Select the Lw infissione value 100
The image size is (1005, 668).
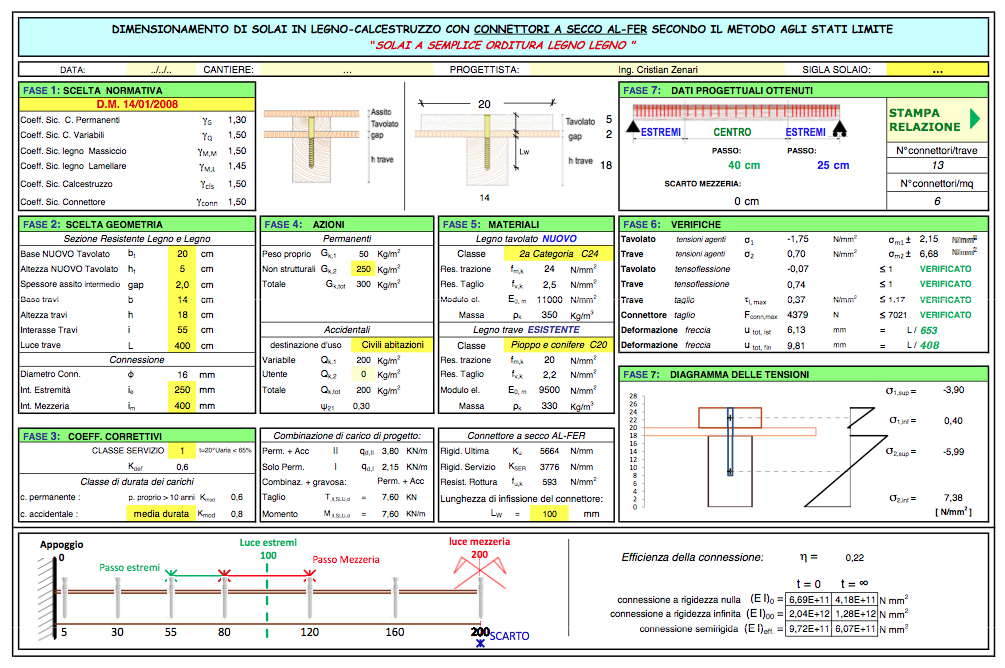(549, 514)
